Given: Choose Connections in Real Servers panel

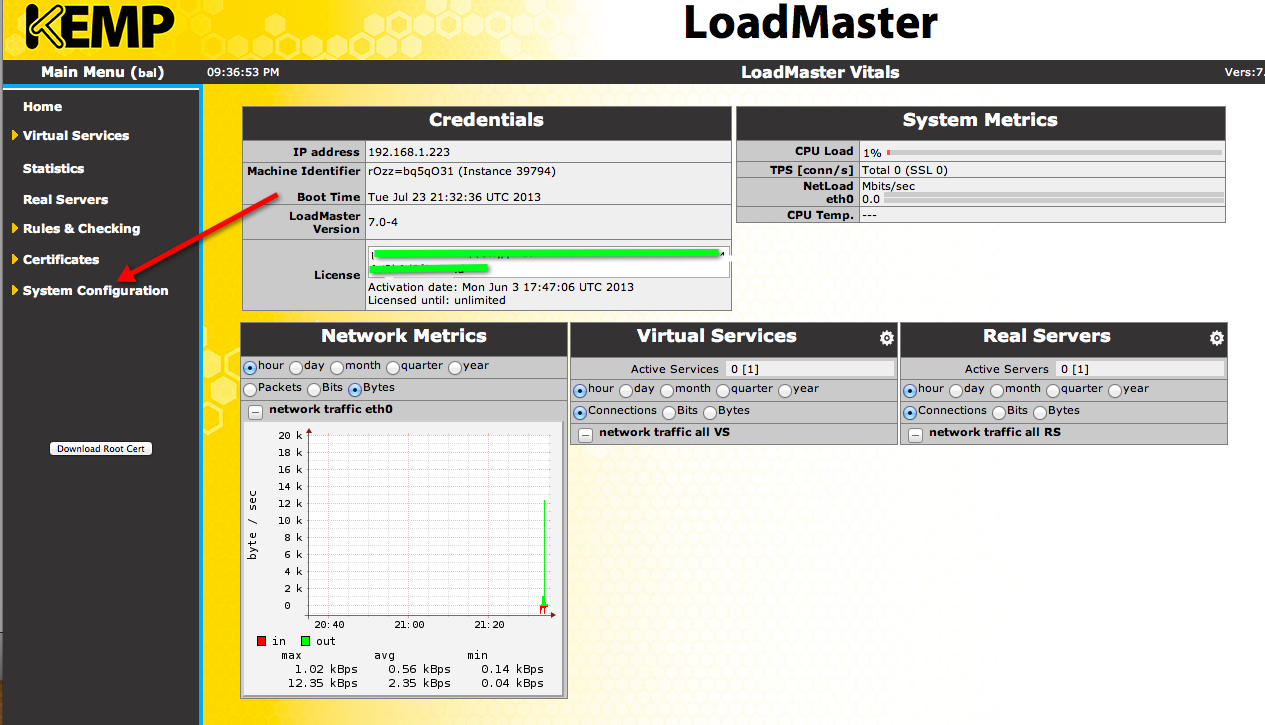Looking at the screenshot, I should tap(910, 412).
